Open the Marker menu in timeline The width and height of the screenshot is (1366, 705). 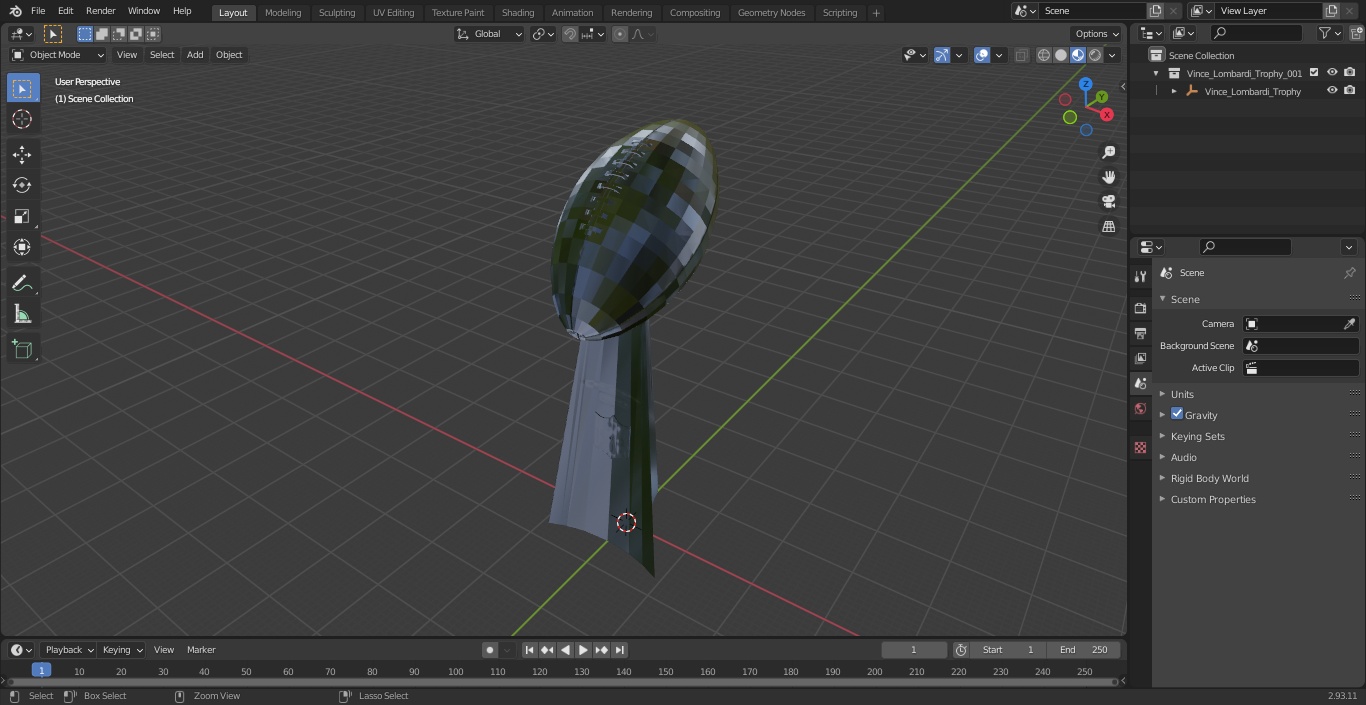201,650
